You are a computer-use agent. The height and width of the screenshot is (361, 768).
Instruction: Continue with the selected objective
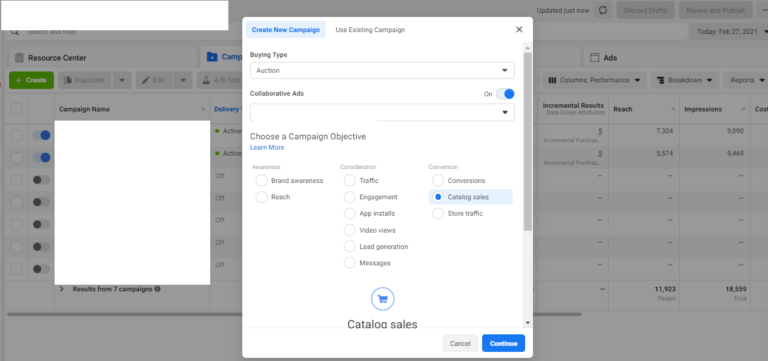point(503,343)
